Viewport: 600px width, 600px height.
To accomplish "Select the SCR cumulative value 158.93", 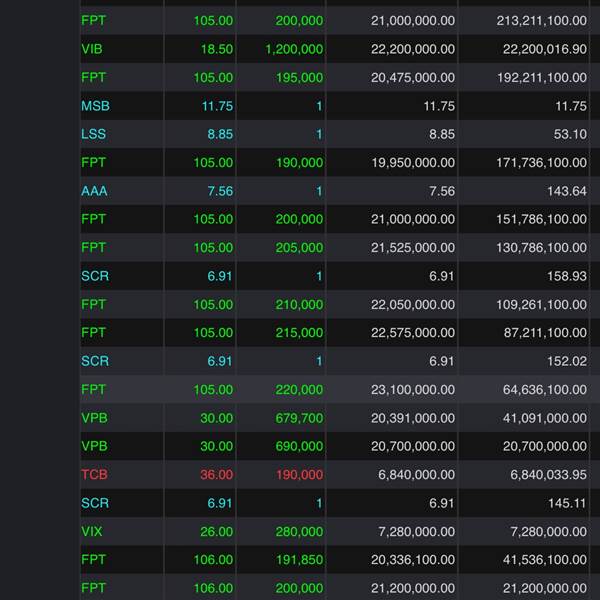I will (x=566, y=276).
